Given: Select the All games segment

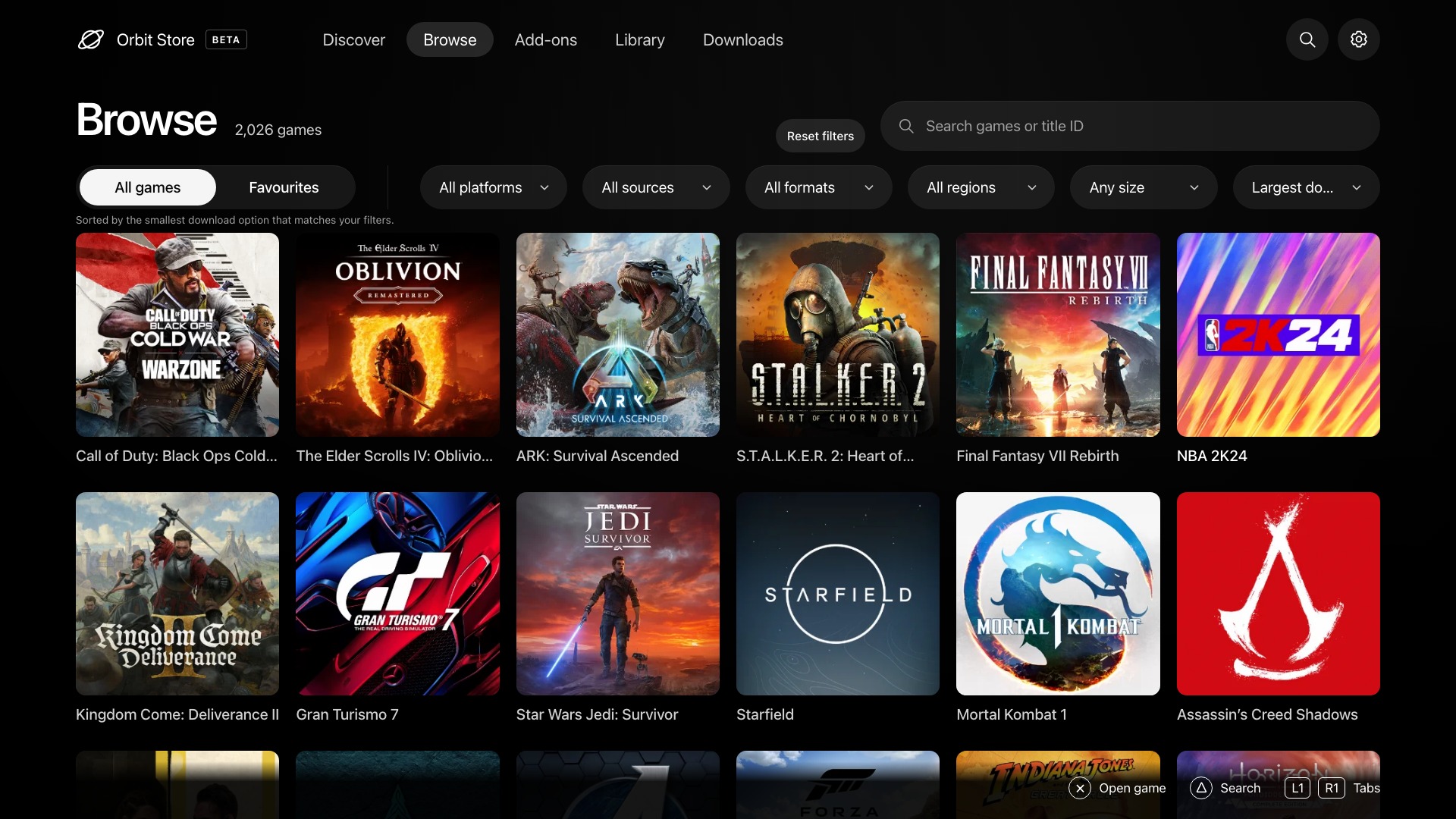Looking at the screenshot, I should pyautogui.click(x=148, y=187).
